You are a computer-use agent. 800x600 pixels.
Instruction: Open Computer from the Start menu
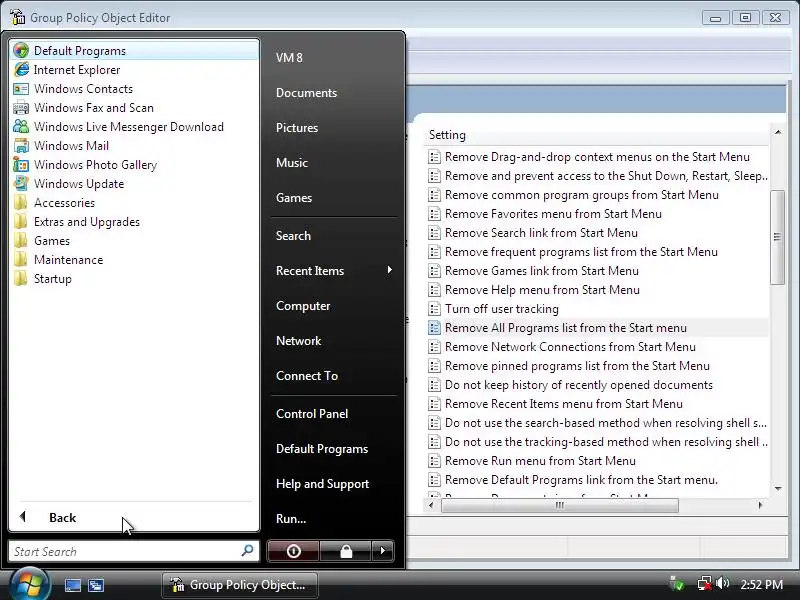303,306
